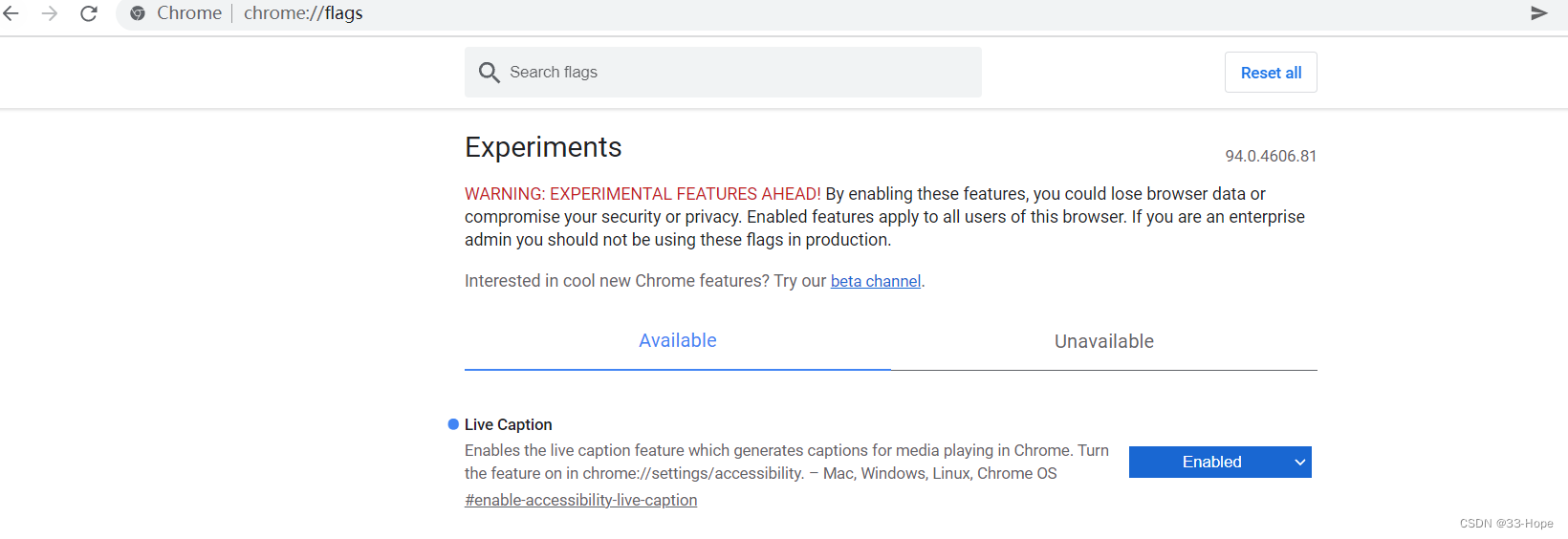Go back using the browser back arrow
This screenshot has height=539, width=1568.
click(11, 13)
